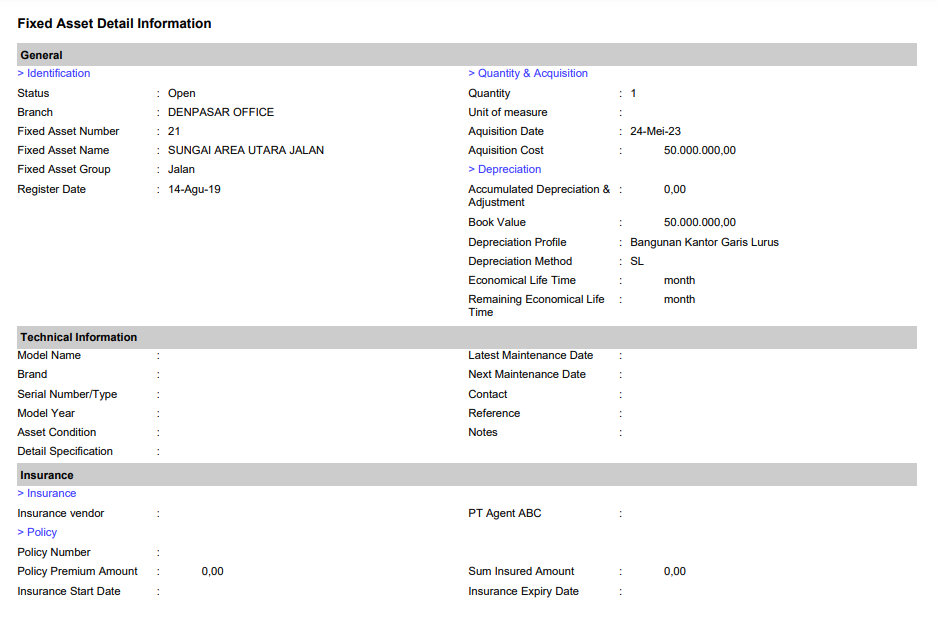Select the Register Date 14-Agu-19

pyautogui.click(x=194, y=189)
